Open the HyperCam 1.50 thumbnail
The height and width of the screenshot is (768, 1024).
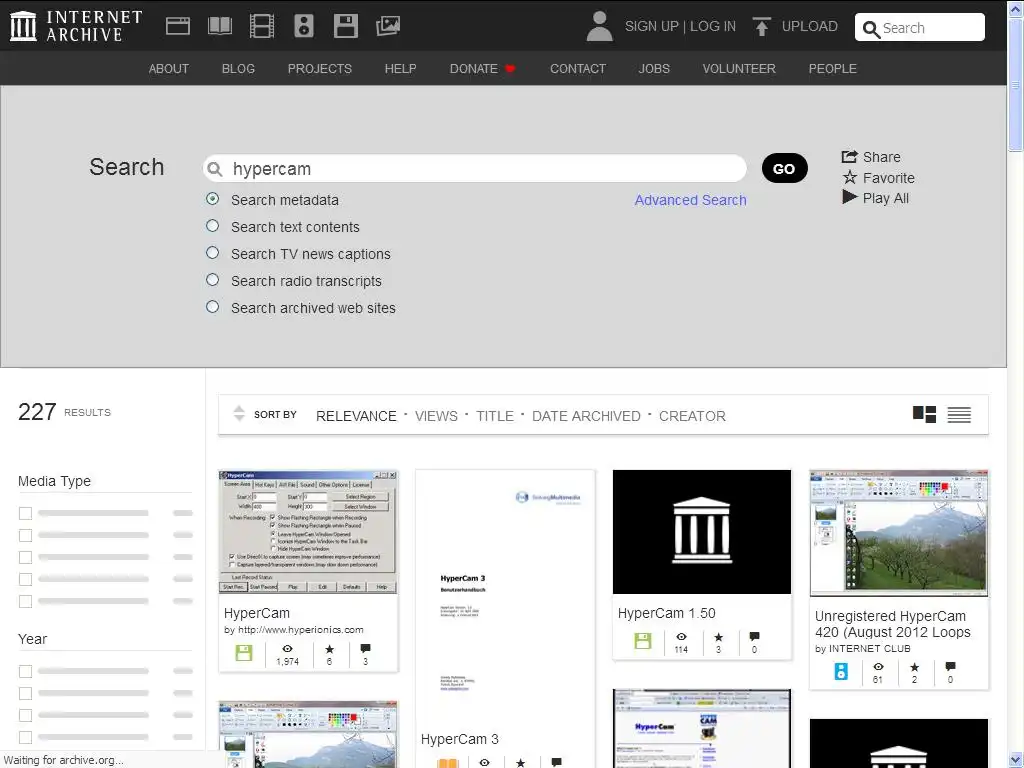click(702, 532)
